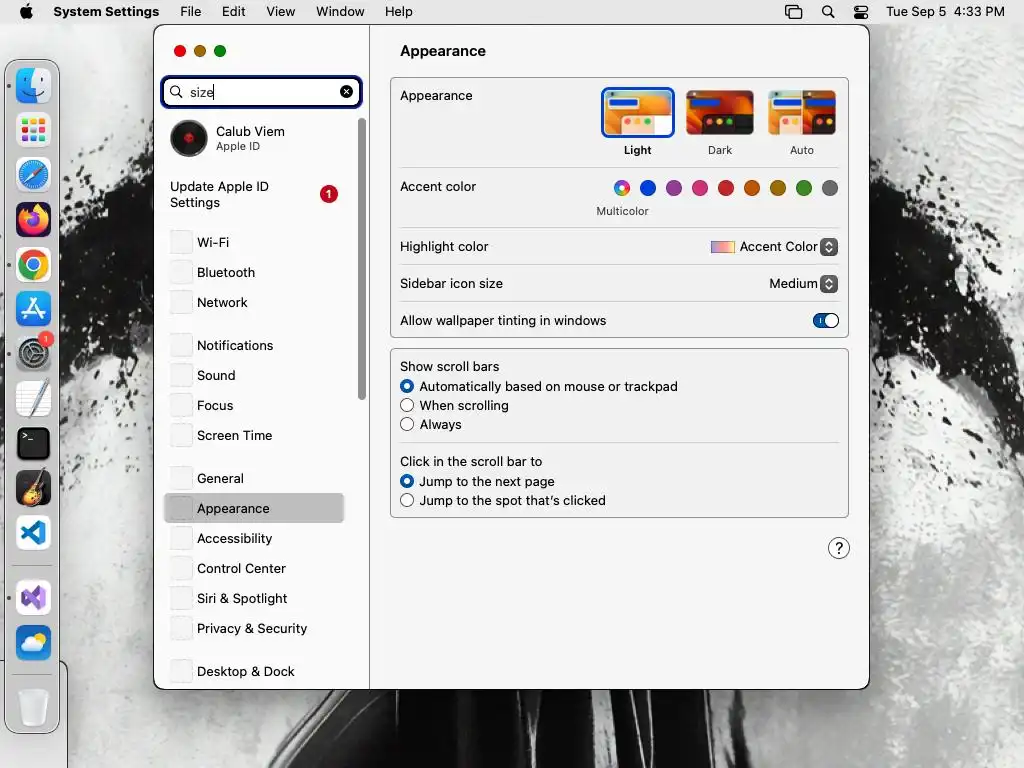This screenshot has width=1024, height=768.
Task: Select Always show scroll bars
Action: 407,424
